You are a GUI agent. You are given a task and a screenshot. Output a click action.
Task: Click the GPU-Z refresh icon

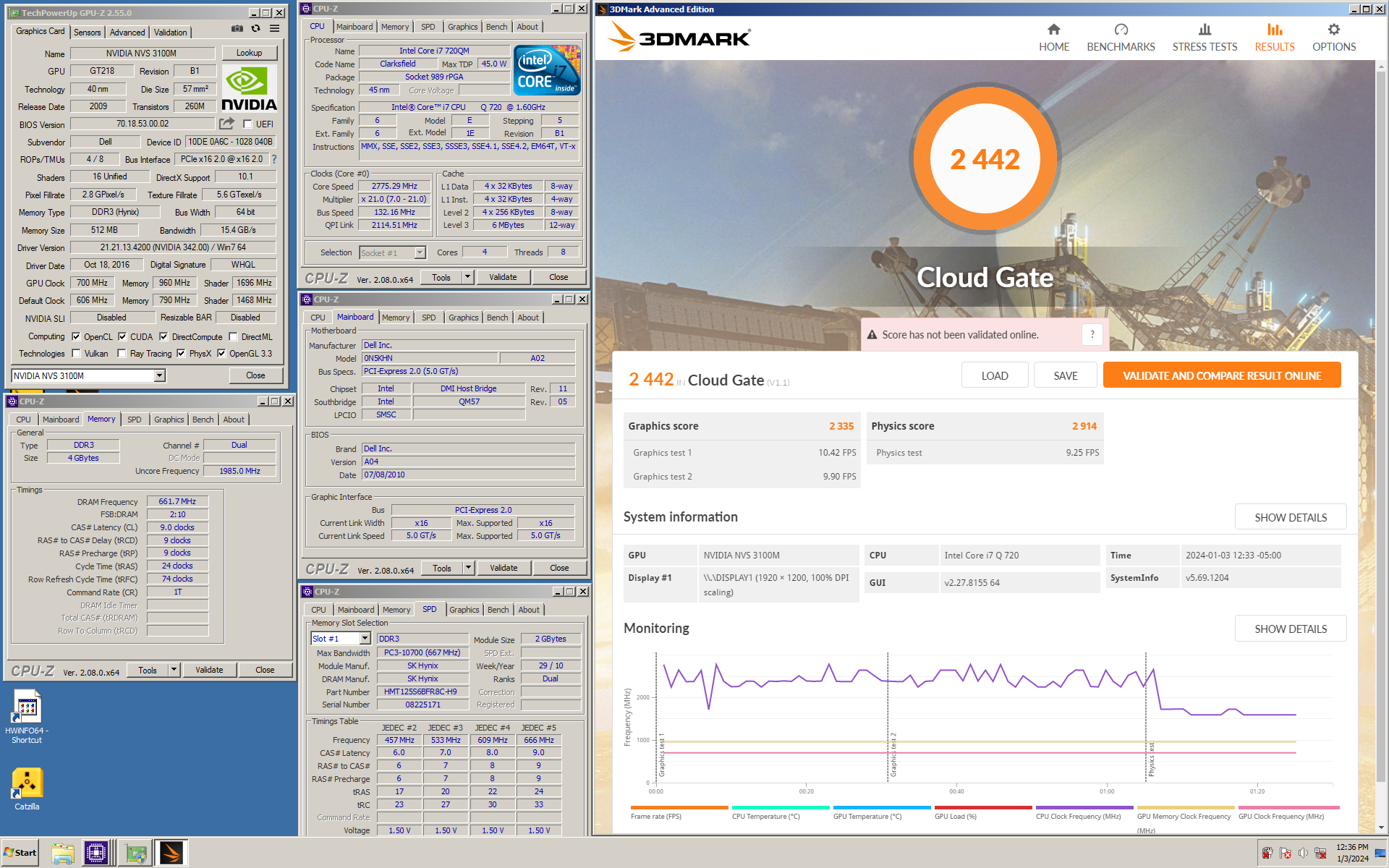pos(255,29)
